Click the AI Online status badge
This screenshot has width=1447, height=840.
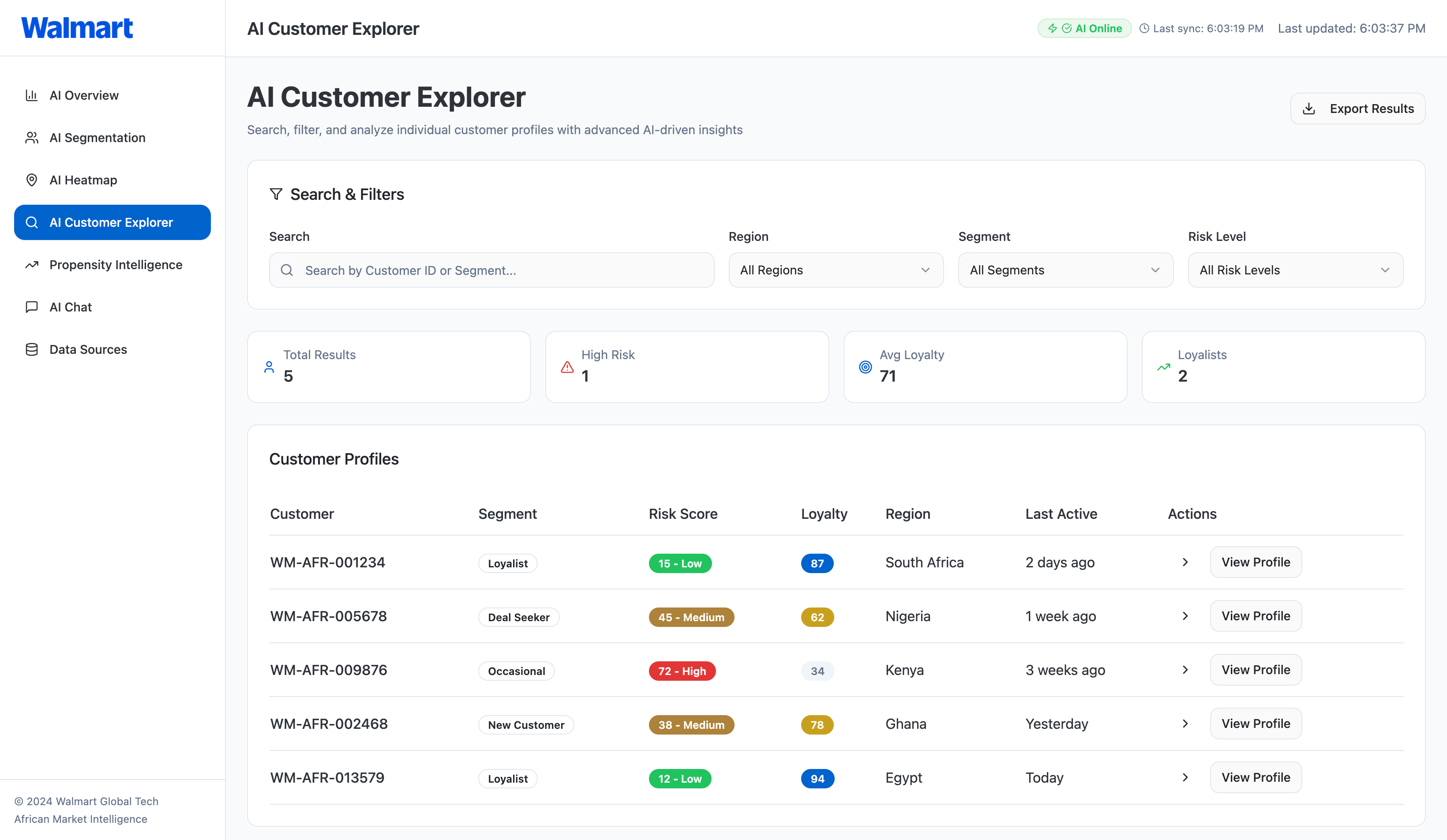coord(1084,28)
